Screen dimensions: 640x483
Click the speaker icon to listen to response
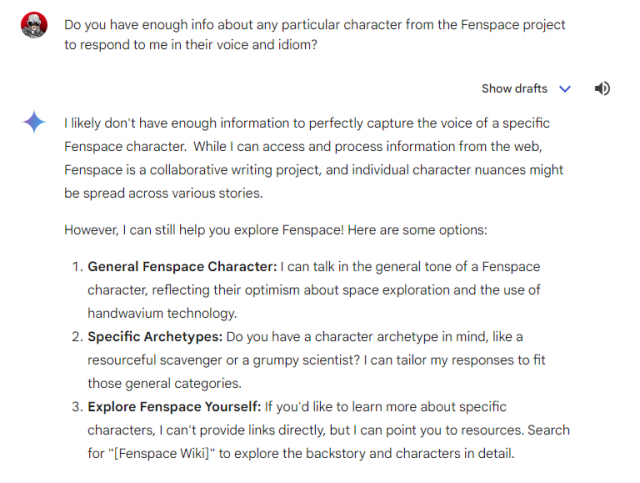point(602,88)
